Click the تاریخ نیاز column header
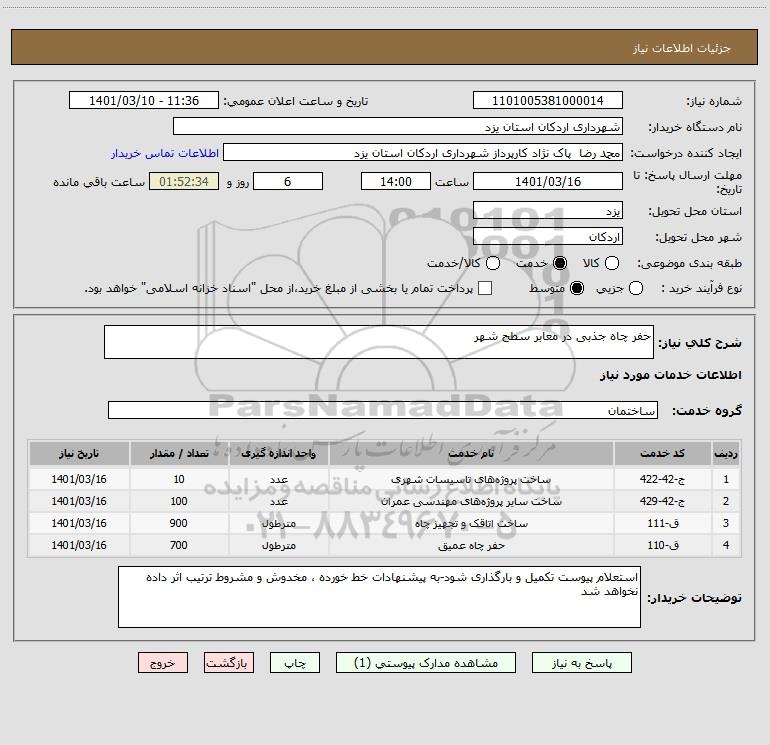Image resolution: width=770 pixels, height=745 pixels. (x=79, y=453)
